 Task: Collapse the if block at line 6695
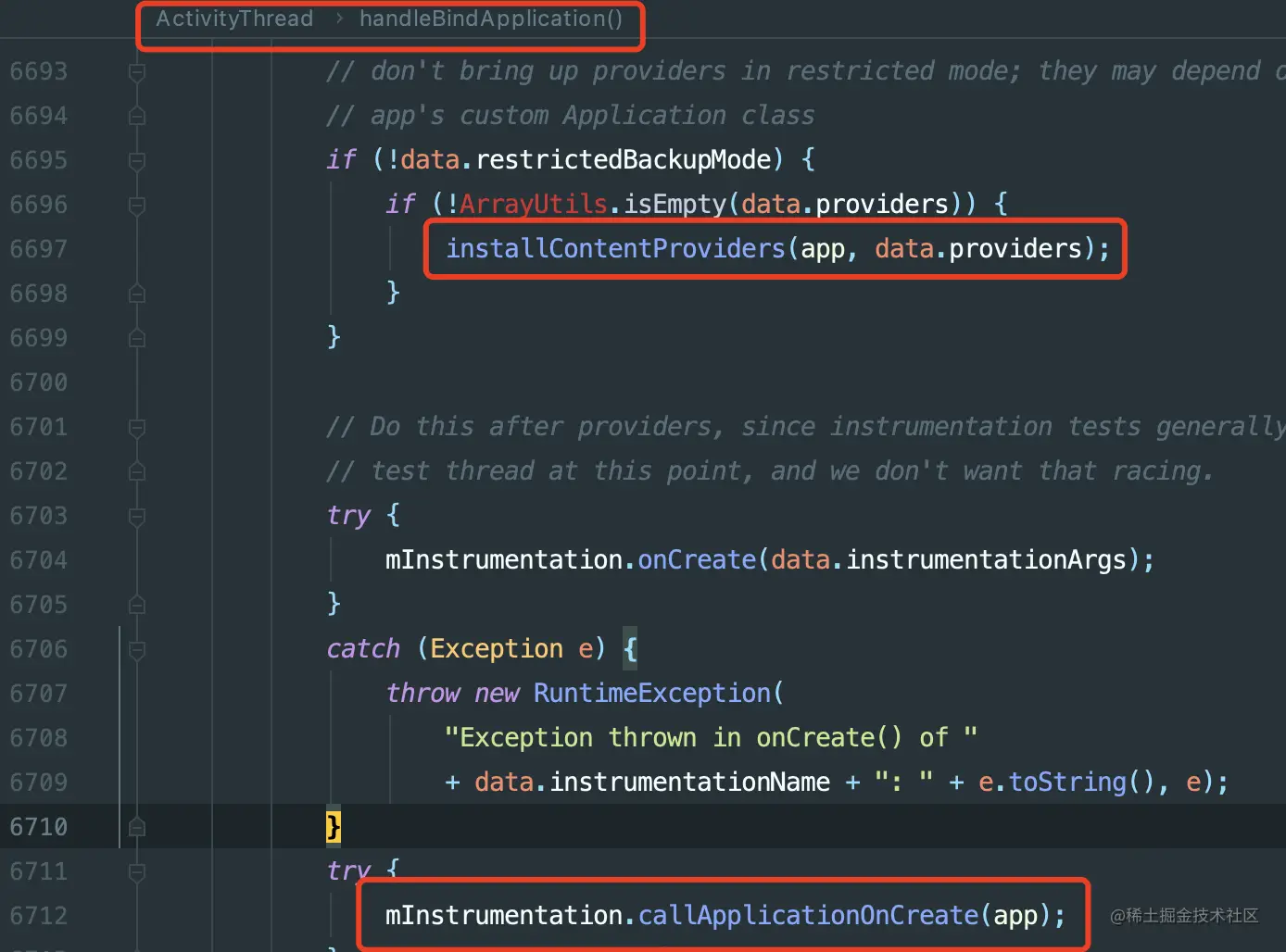pyautogui.click(x=137, y=160)
